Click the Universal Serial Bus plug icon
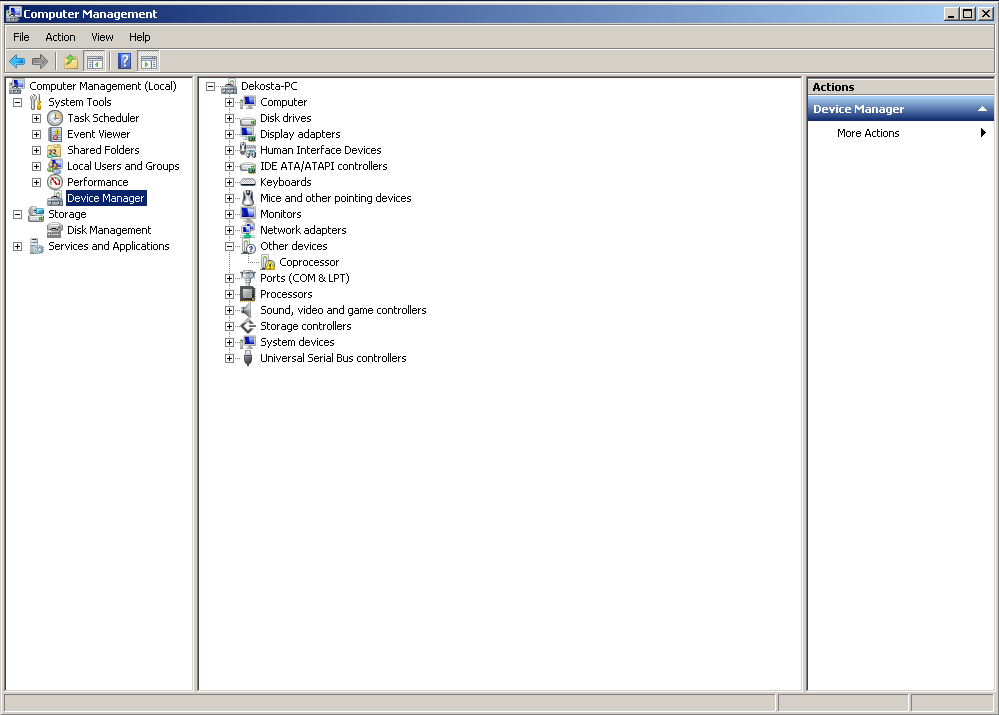Image resolution: width=999 pixels, height=715 pixels. 247,358
